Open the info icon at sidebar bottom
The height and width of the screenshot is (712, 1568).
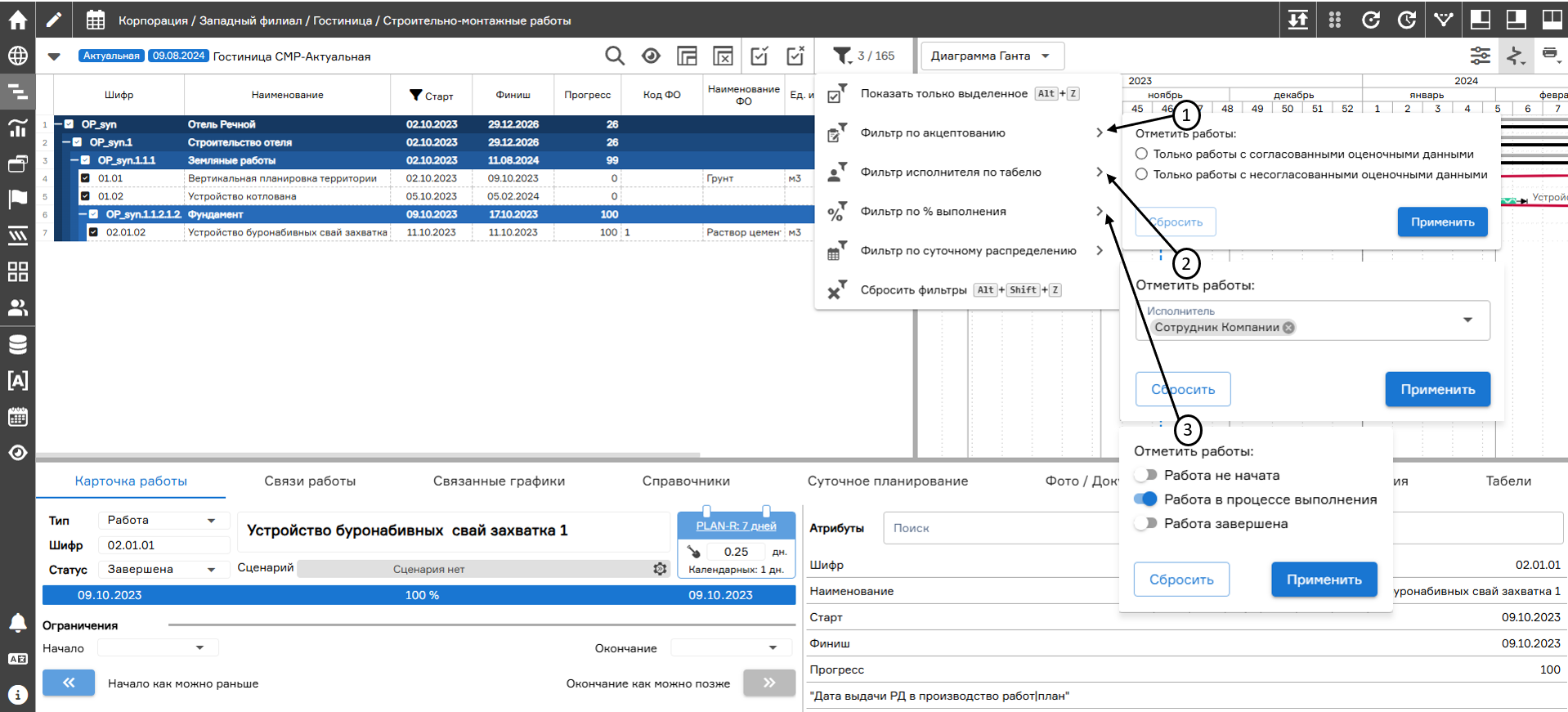tap(17, 695)
